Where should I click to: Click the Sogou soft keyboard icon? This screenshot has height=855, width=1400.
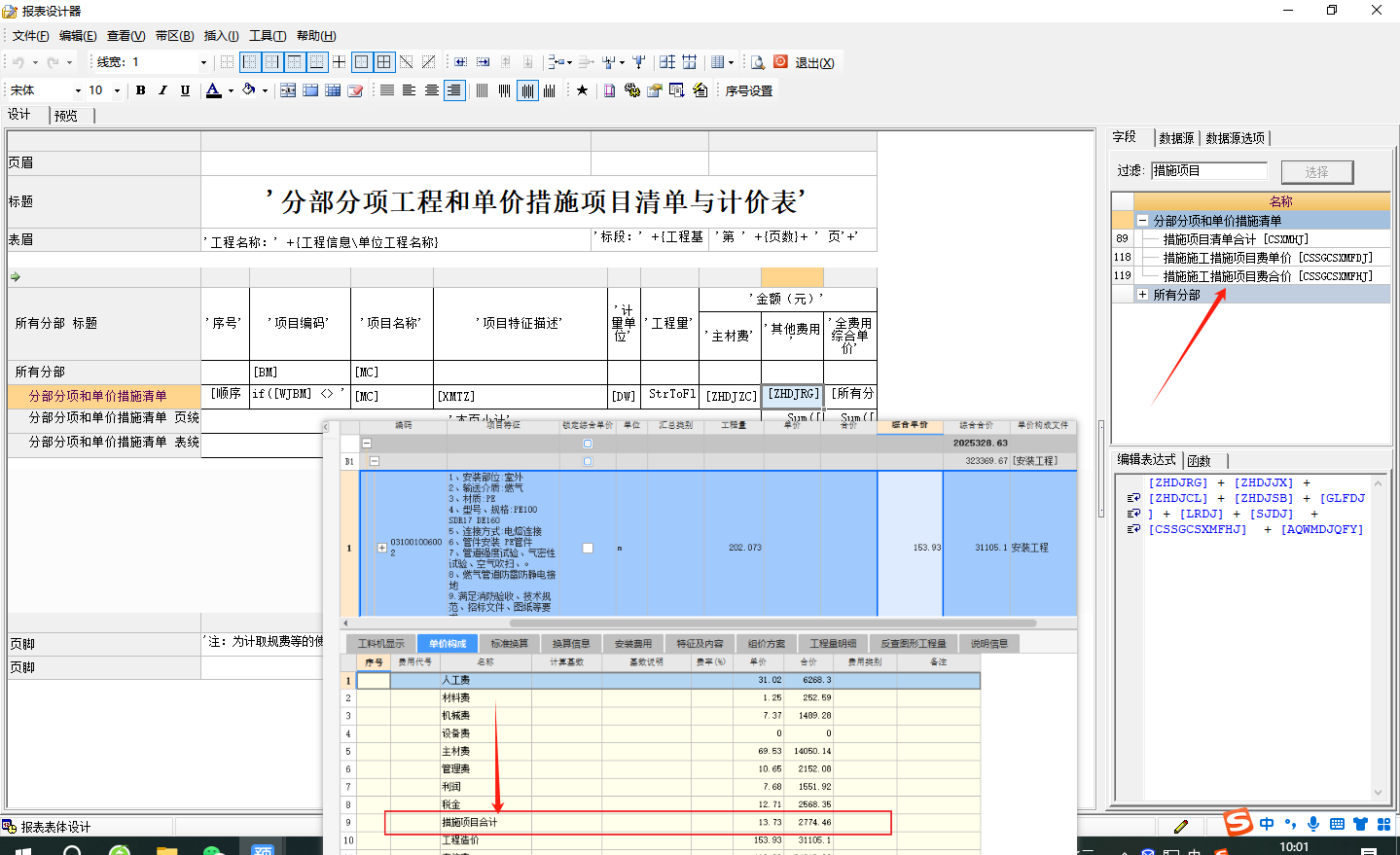1337,824
